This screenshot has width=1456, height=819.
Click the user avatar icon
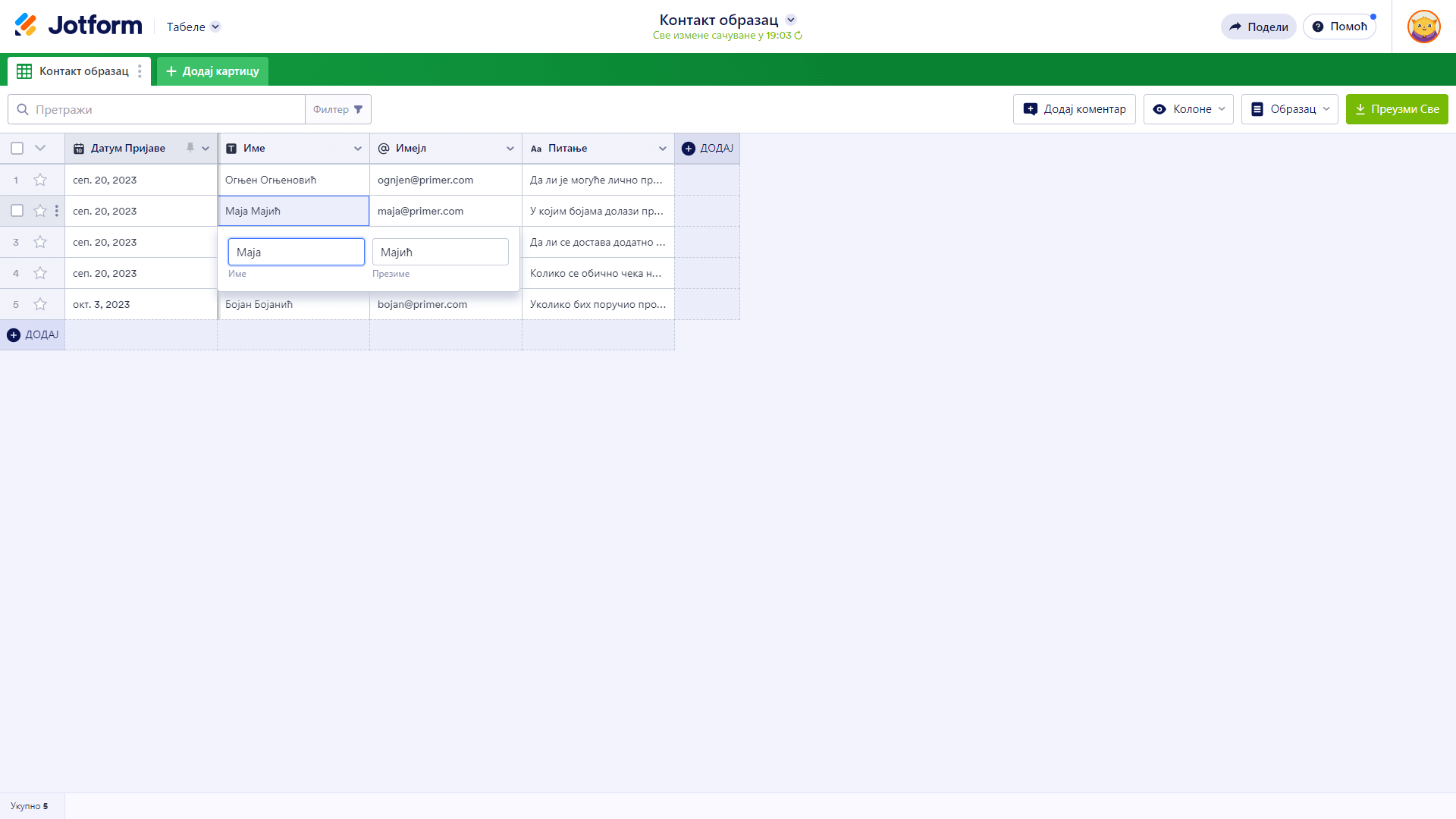click(1423, 27)
